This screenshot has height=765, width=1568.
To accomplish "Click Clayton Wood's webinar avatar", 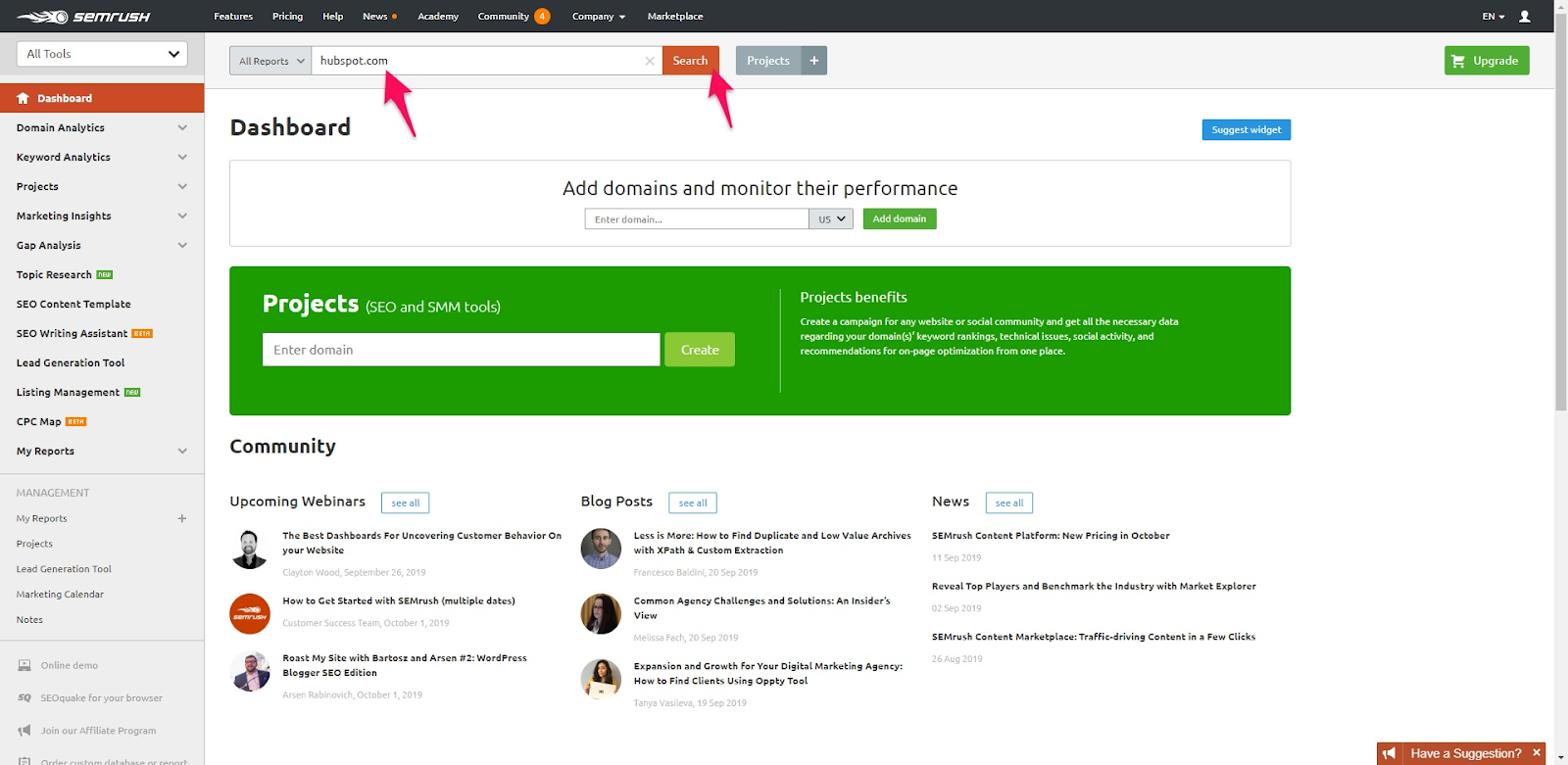I will [250, 549].
